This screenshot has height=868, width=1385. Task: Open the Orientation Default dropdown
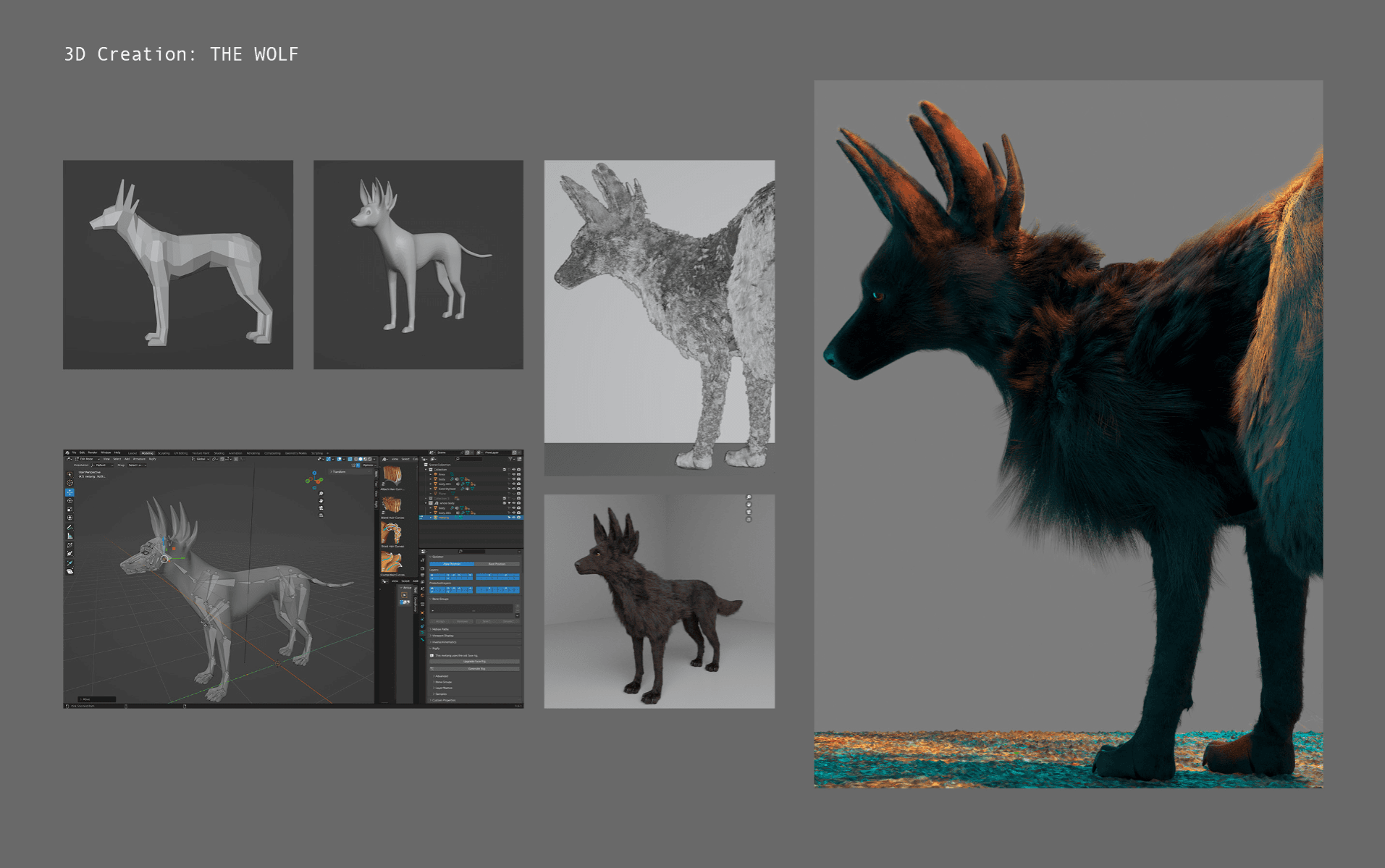[102, 465]
